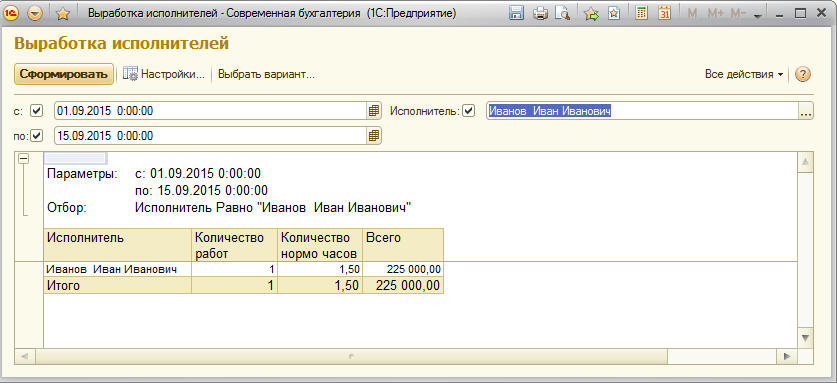This screenshot has width=837, height=384.
Task: Open calendar picker for end date field
Action: pyautogui.click(x=374, y=136)
